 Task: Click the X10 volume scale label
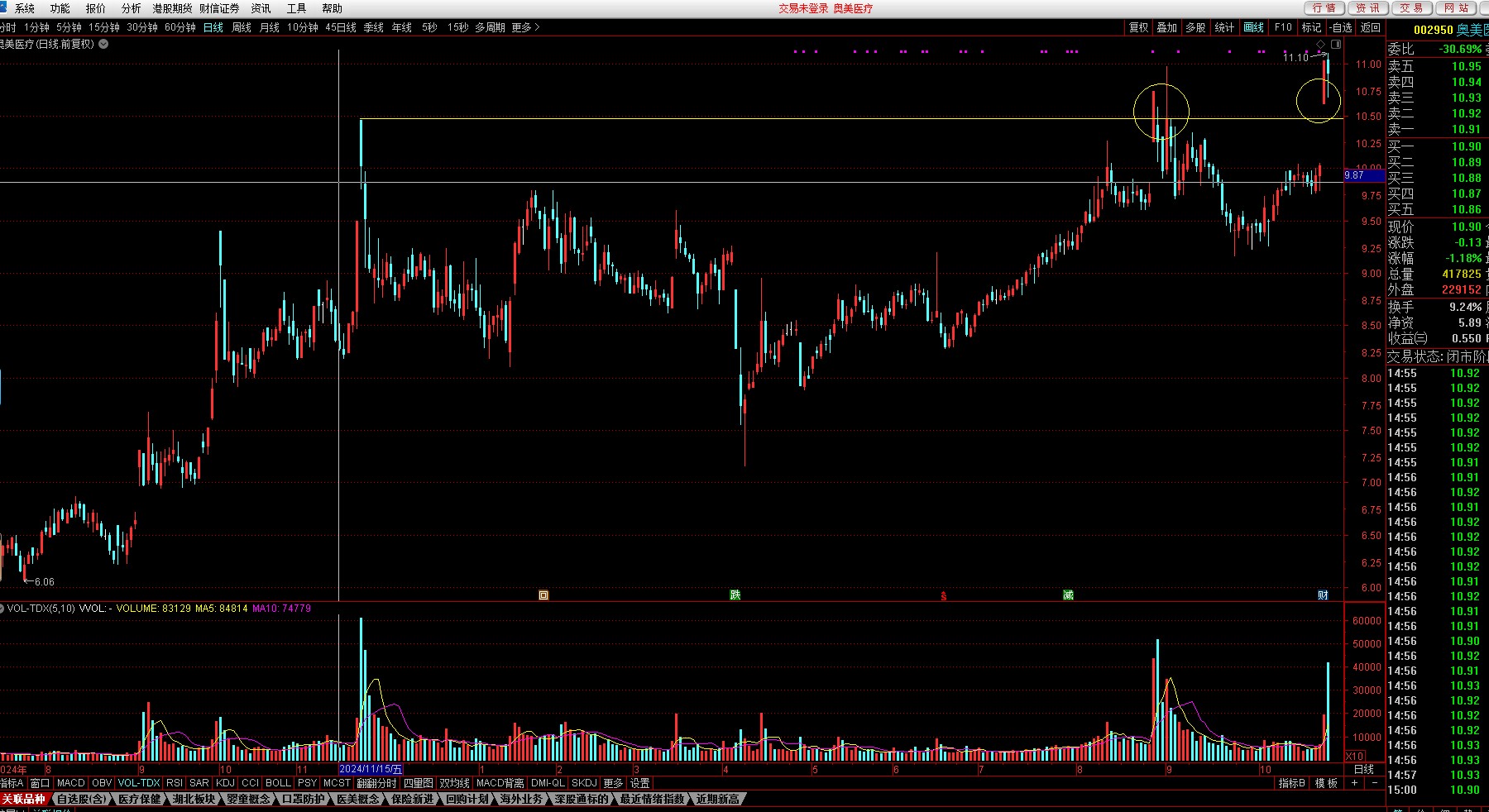click(1355, 756)
